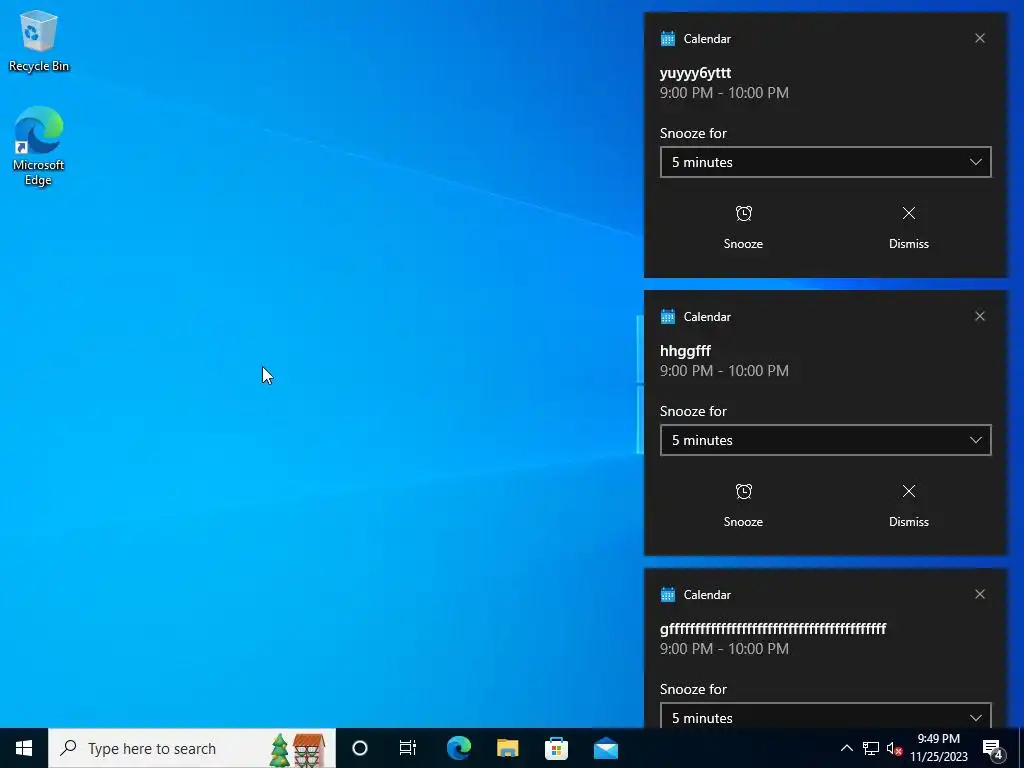Open the clock showing 9:49 PM
The width and height of the screenshot is (1024, 768).
(939, 748)
